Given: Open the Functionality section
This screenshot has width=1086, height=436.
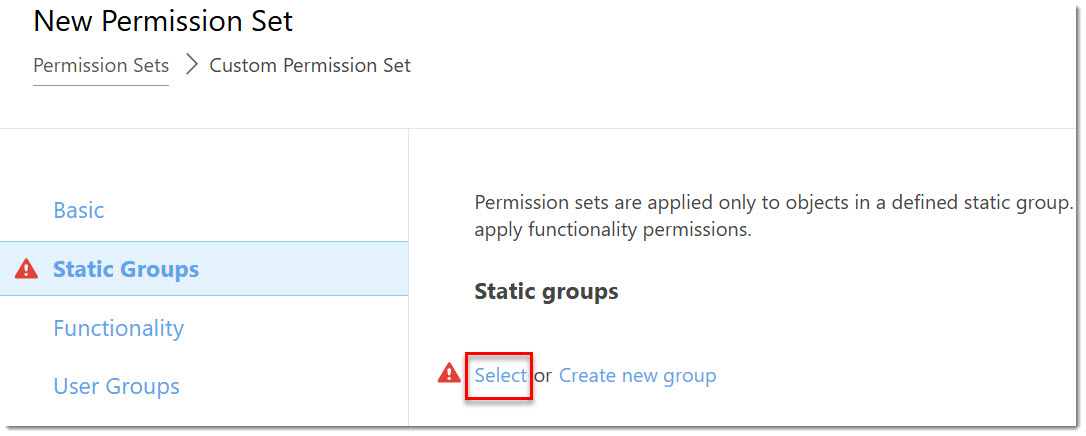Looking at the screenshot, I should coord(118,327).
